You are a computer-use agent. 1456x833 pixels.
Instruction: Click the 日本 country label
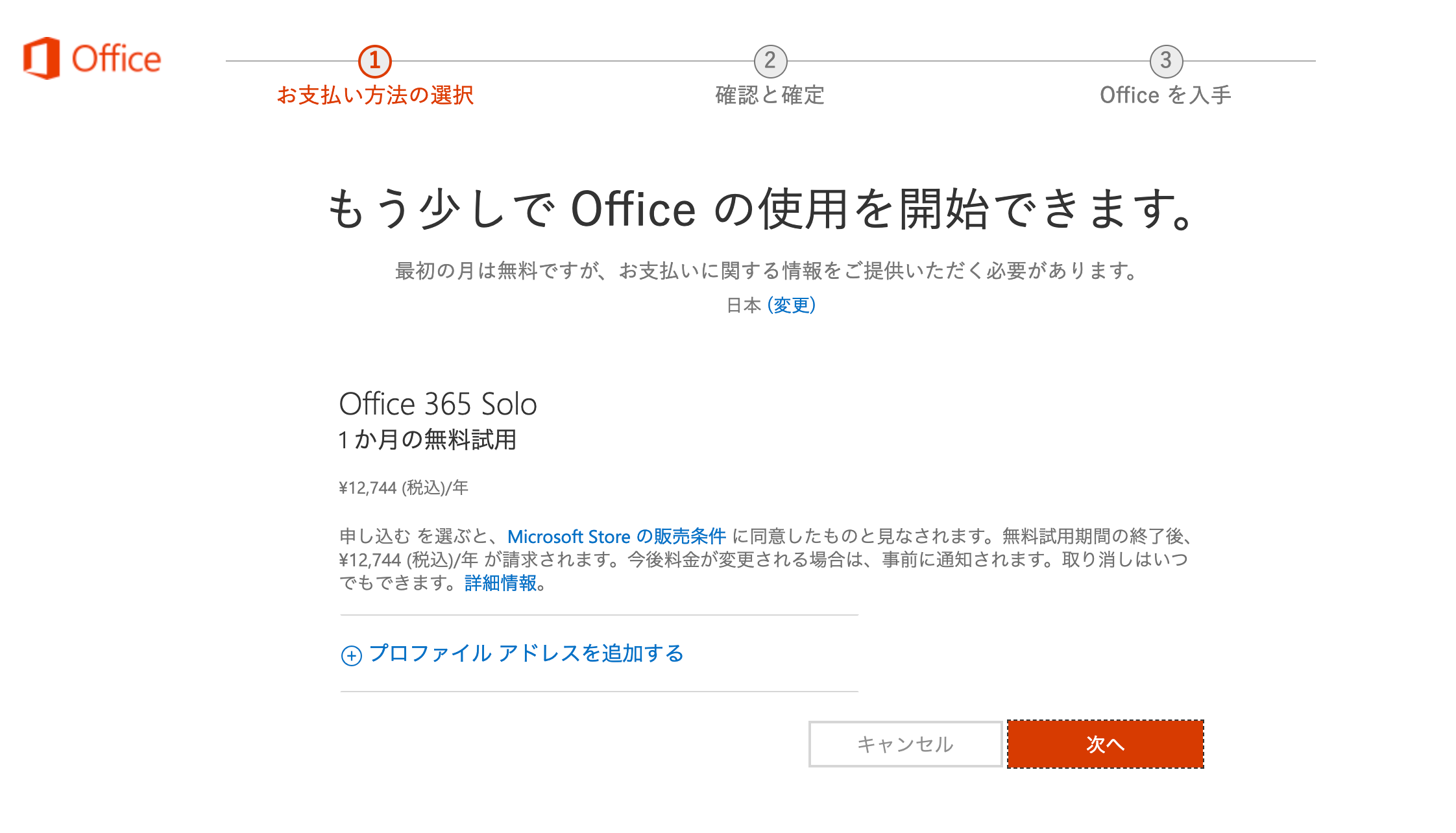click(744, 305)
